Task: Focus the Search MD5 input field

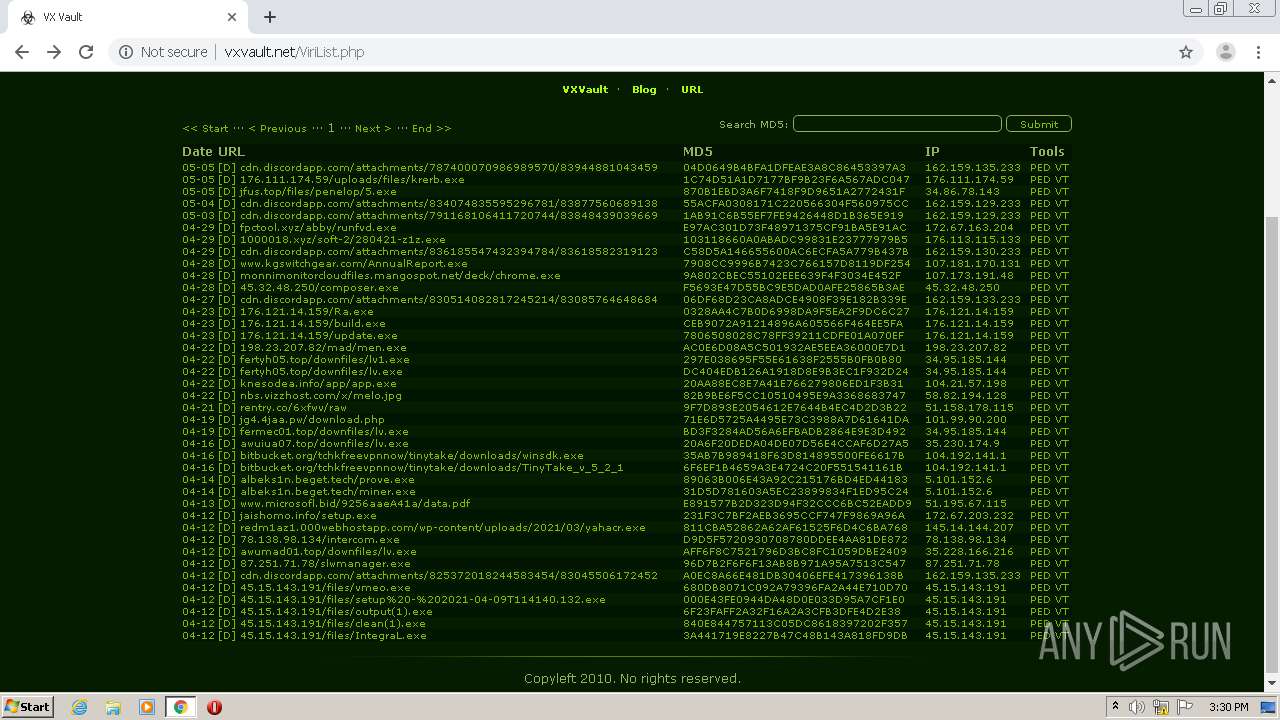Action: tap(897, 124)
